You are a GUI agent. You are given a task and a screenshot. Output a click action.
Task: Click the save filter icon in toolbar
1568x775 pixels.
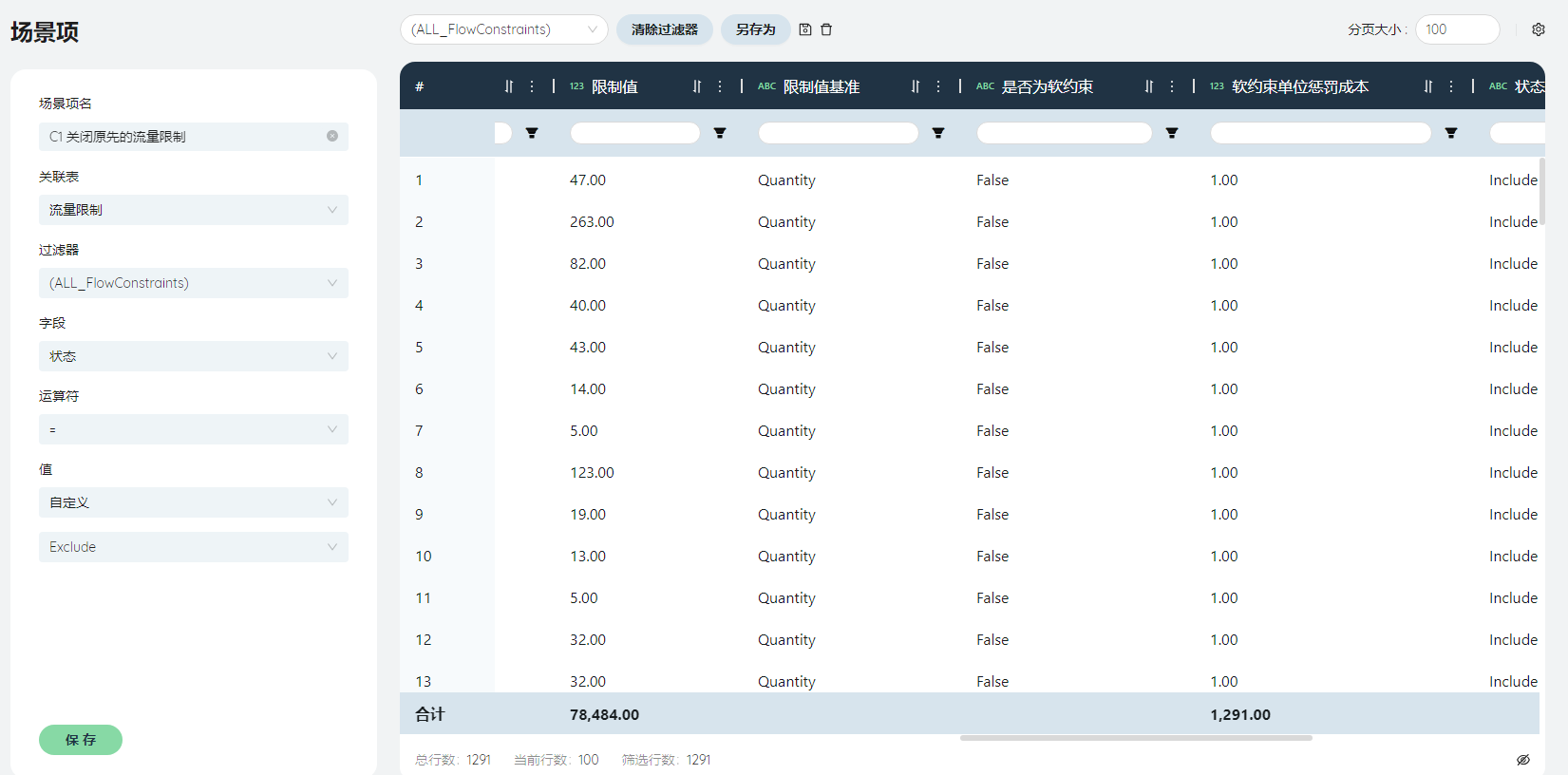coord(805,29)
